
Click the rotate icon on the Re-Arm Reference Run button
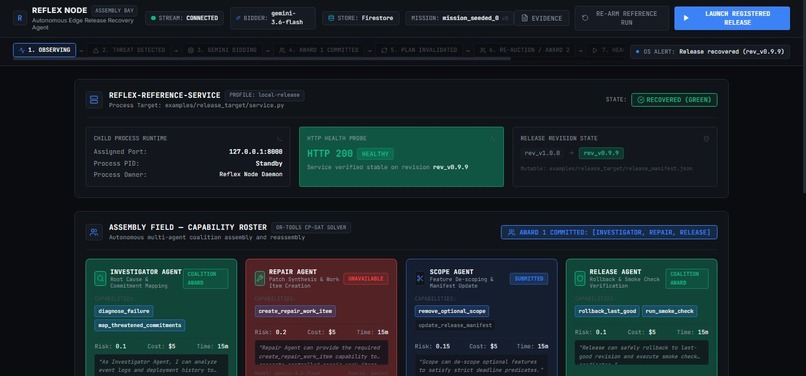[x=585, y=19]
